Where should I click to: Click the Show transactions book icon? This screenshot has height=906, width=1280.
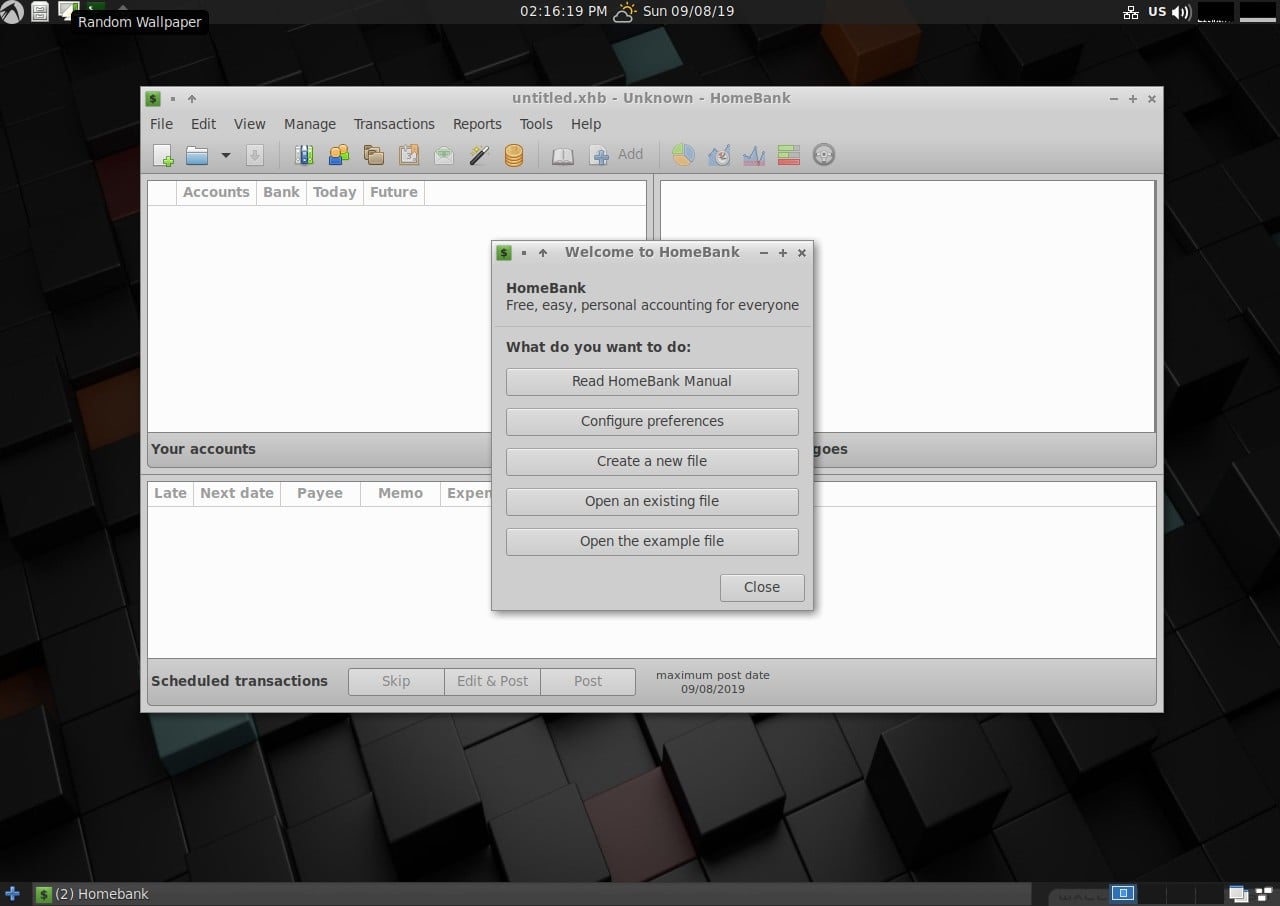click(563, 155)
